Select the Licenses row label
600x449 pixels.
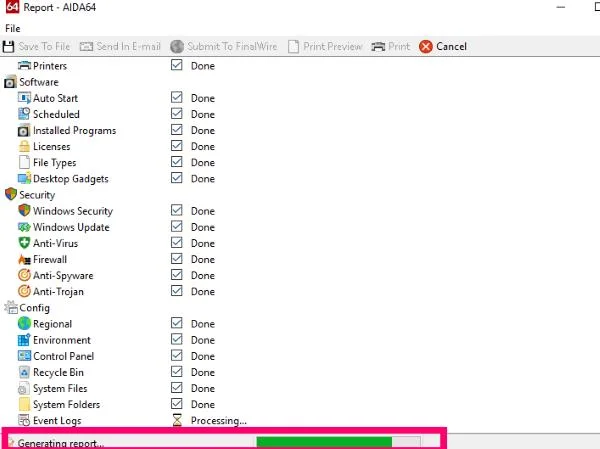click(52, 146)
